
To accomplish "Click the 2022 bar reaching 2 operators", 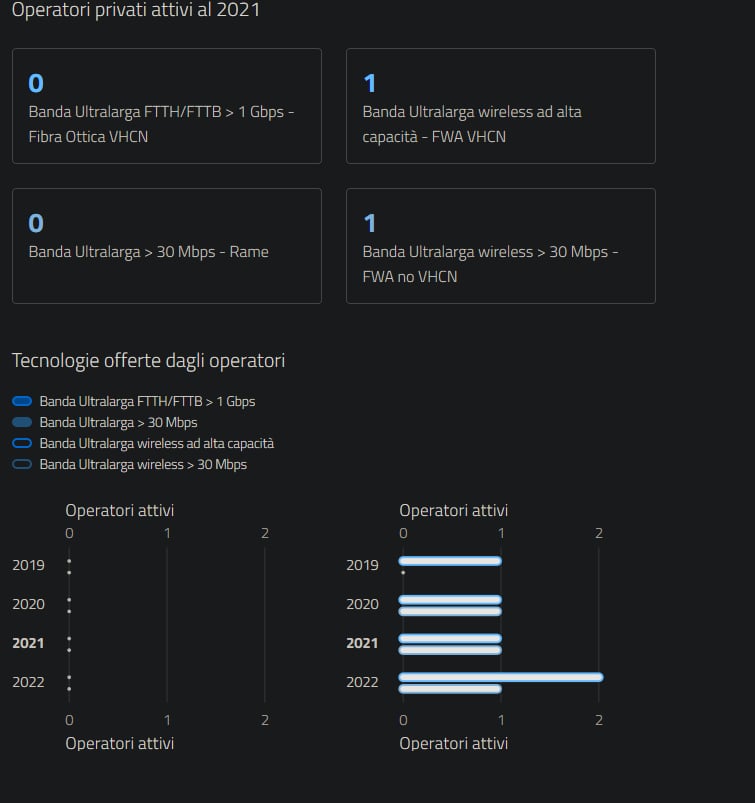I will click(x=500, y=677).
